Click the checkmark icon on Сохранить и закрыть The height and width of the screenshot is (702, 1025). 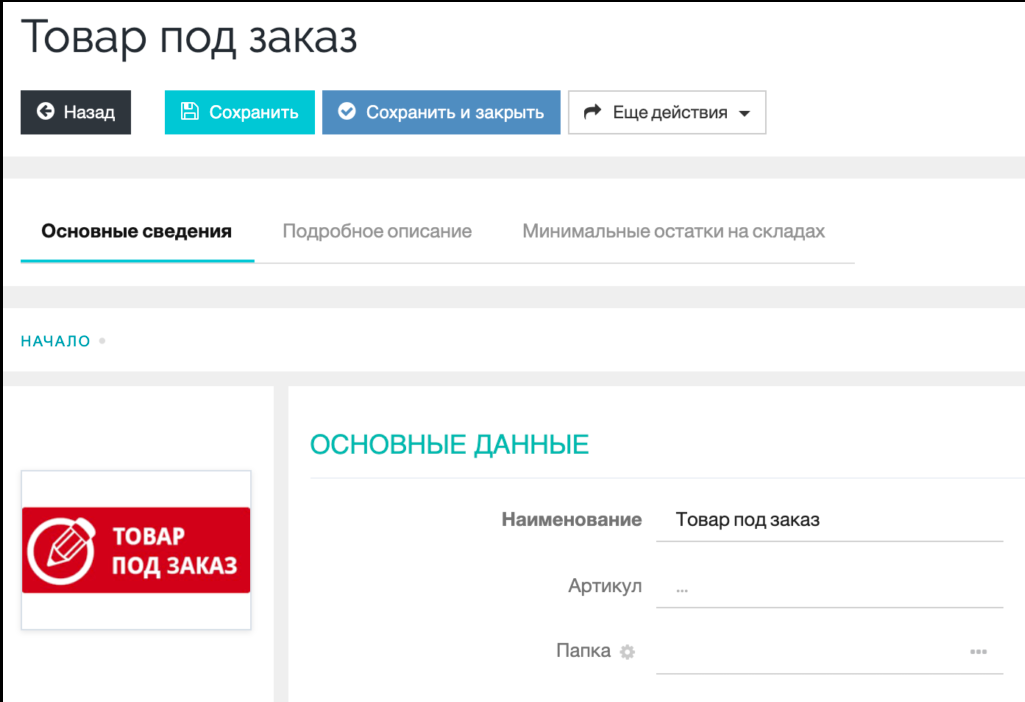coord(349,112)
